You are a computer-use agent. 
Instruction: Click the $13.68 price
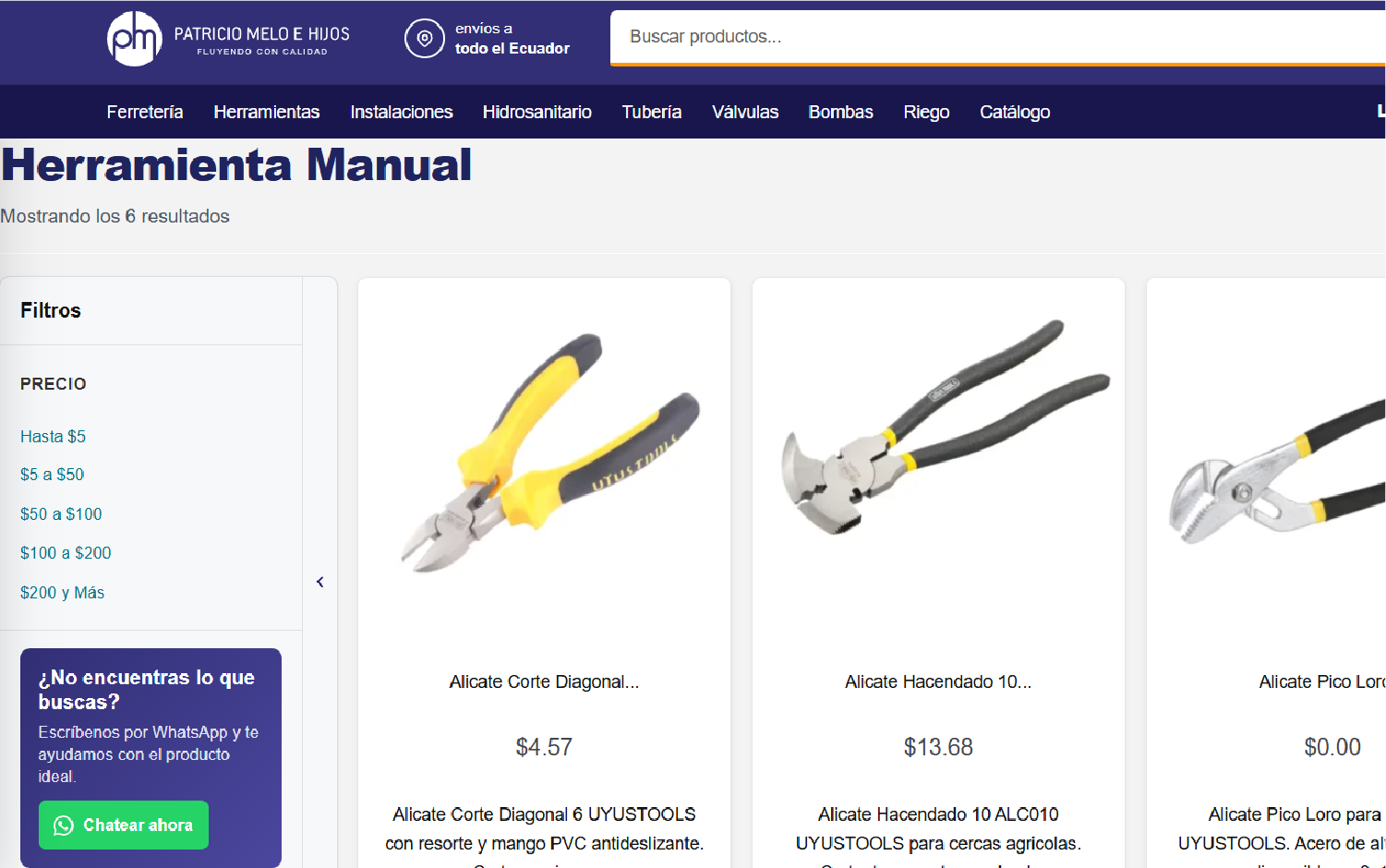(x=938, y=747)
